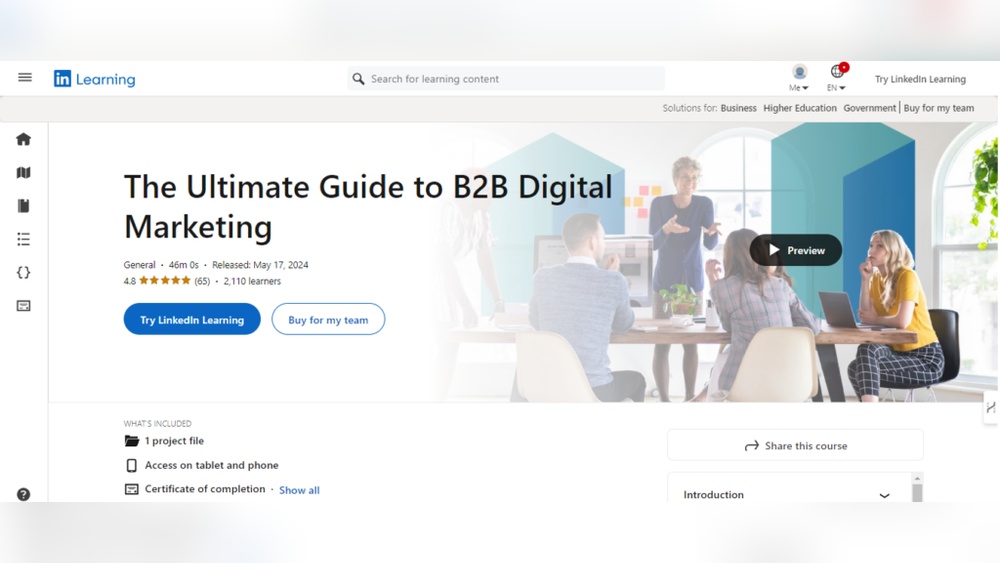Go to Home in sidebar
Image resolution: width=1000 pixels, height=563 pixels.
click(x=24, y=139)
